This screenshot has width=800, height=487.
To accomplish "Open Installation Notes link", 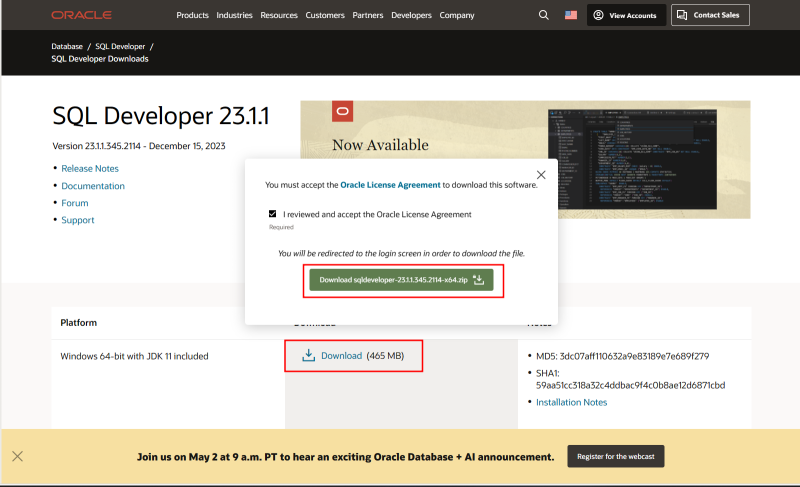I will (x=571, y=402).
